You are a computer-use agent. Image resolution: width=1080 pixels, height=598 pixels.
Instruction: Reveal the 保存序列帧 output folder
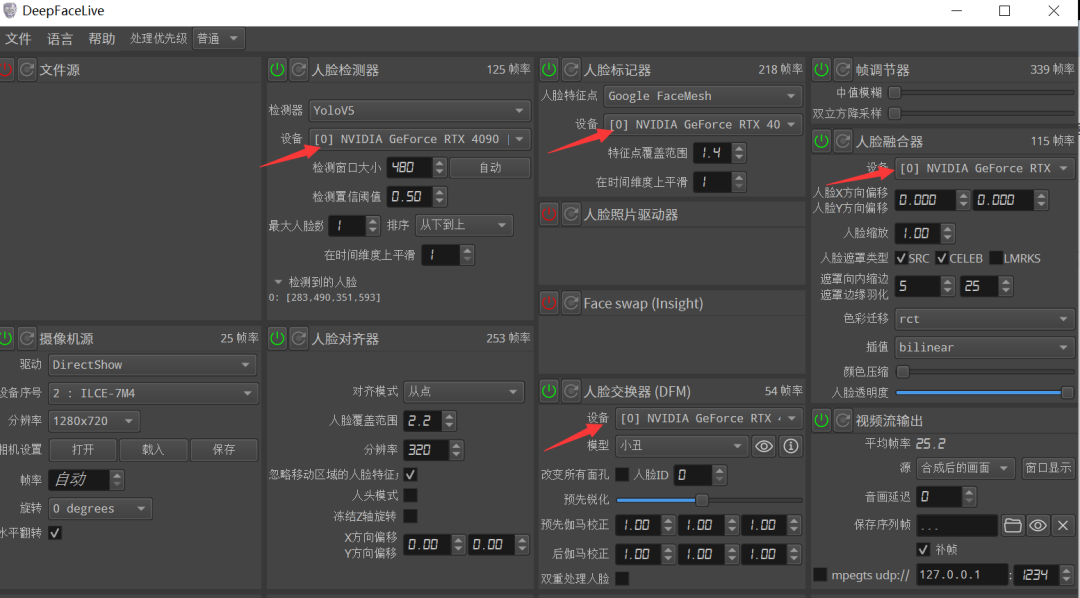pos(1038,526)
